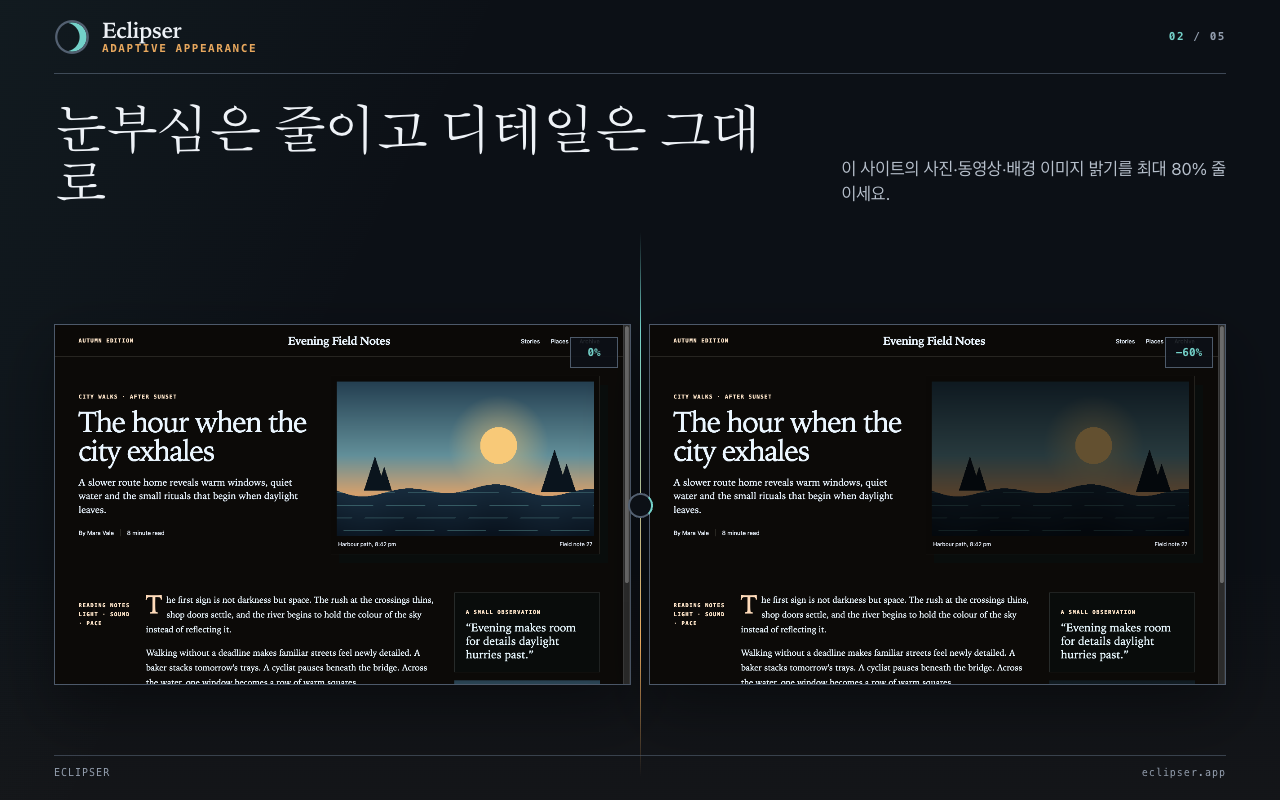This screenshot has width=1280, height=800.
Task: Click the dimmed sunset image in right preview
Action: click(x=1060, y=458)
